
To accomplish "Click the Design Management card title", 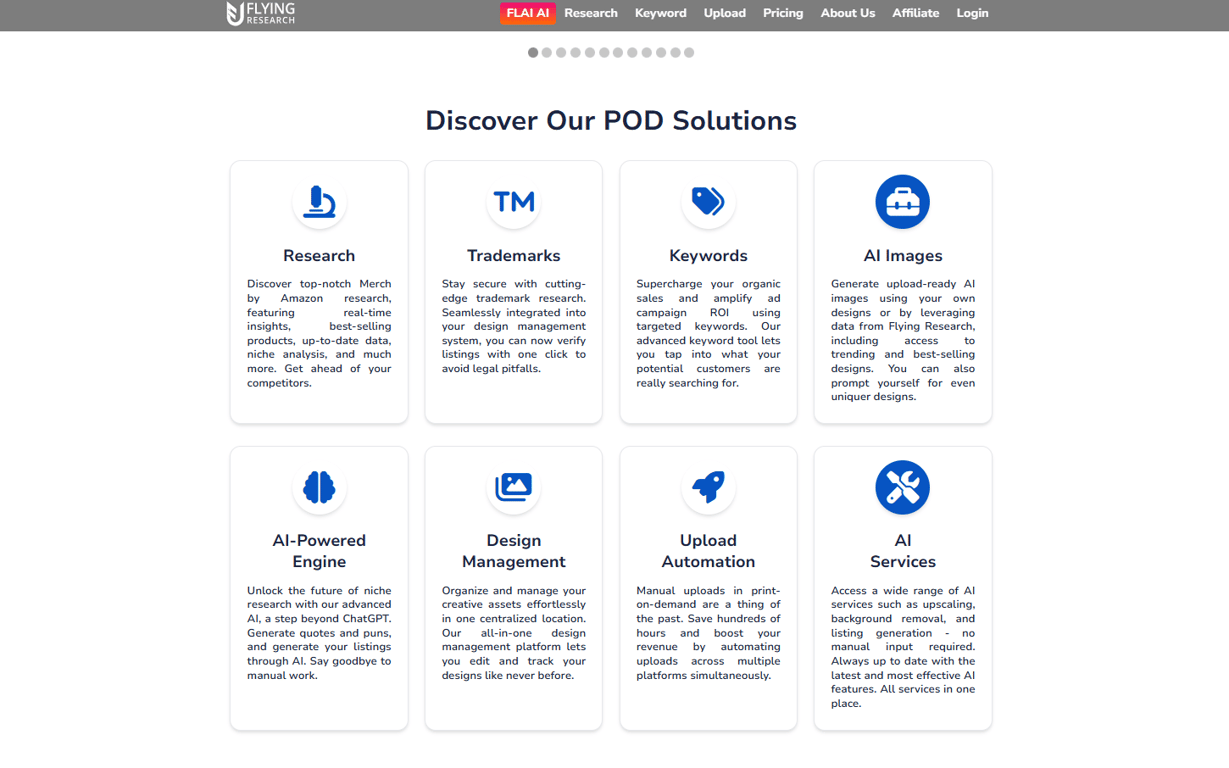I will [514, 551].
